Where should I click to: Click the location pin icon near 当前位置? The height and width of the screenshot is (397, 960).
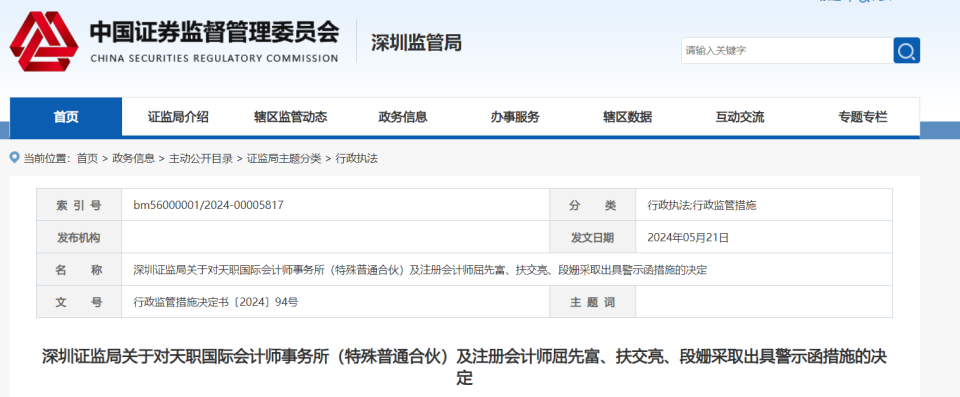tap(15, 158)
